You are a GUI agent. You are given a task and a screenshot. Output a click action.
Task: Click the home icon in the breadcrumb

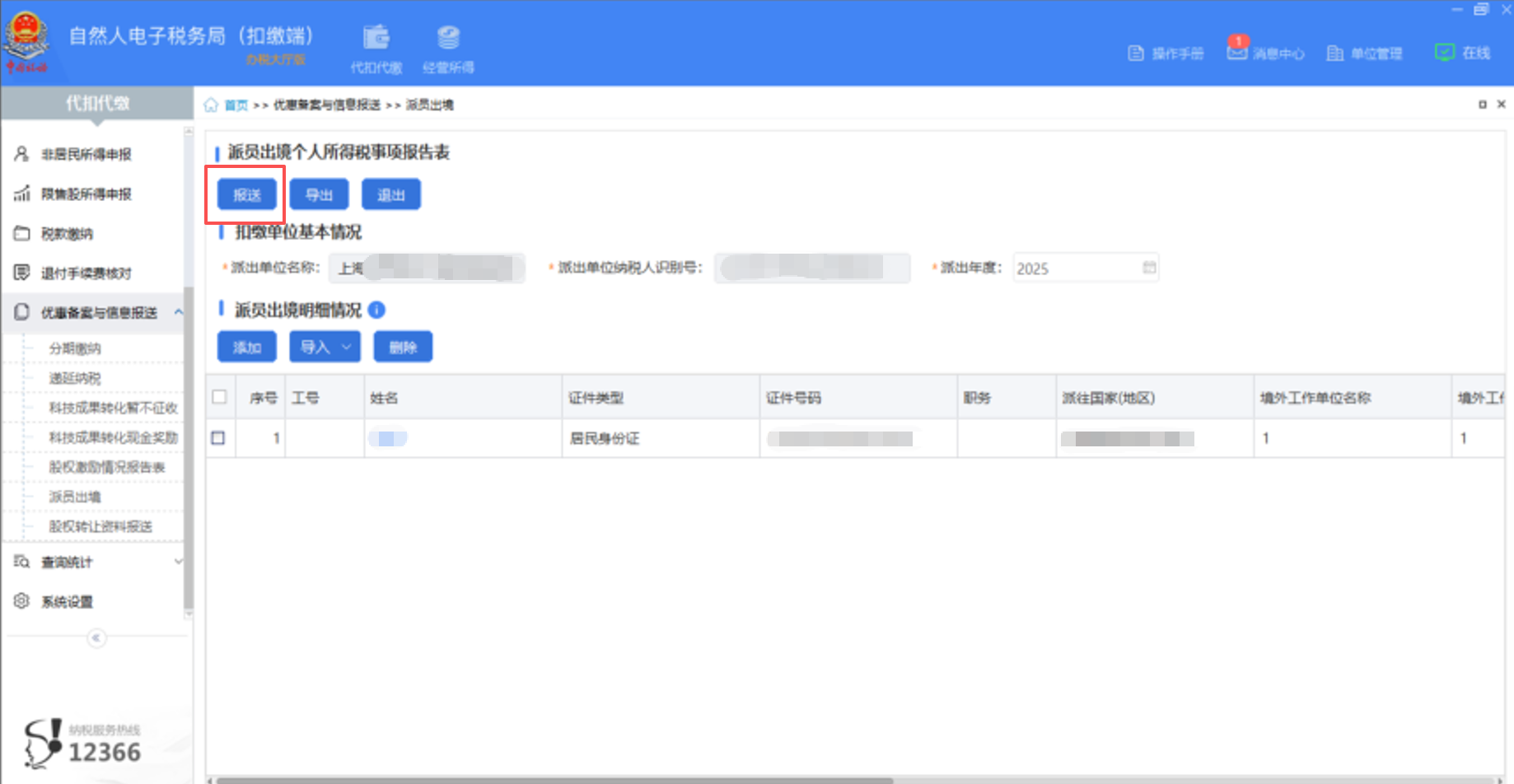point(211,105)
